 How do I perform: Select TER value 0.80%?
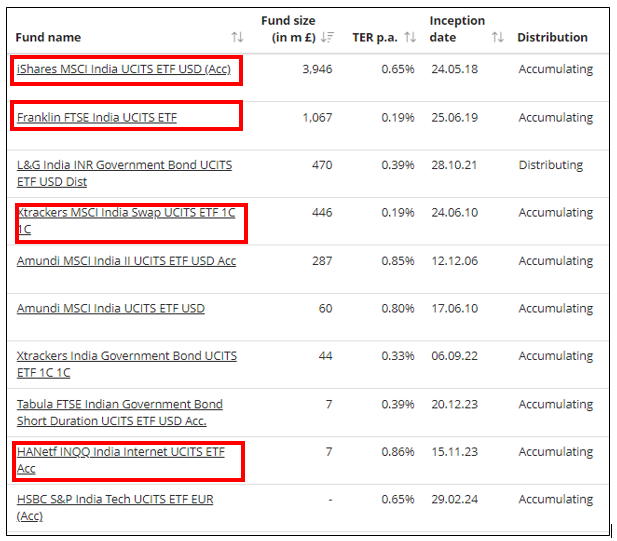tap(398, 309)
